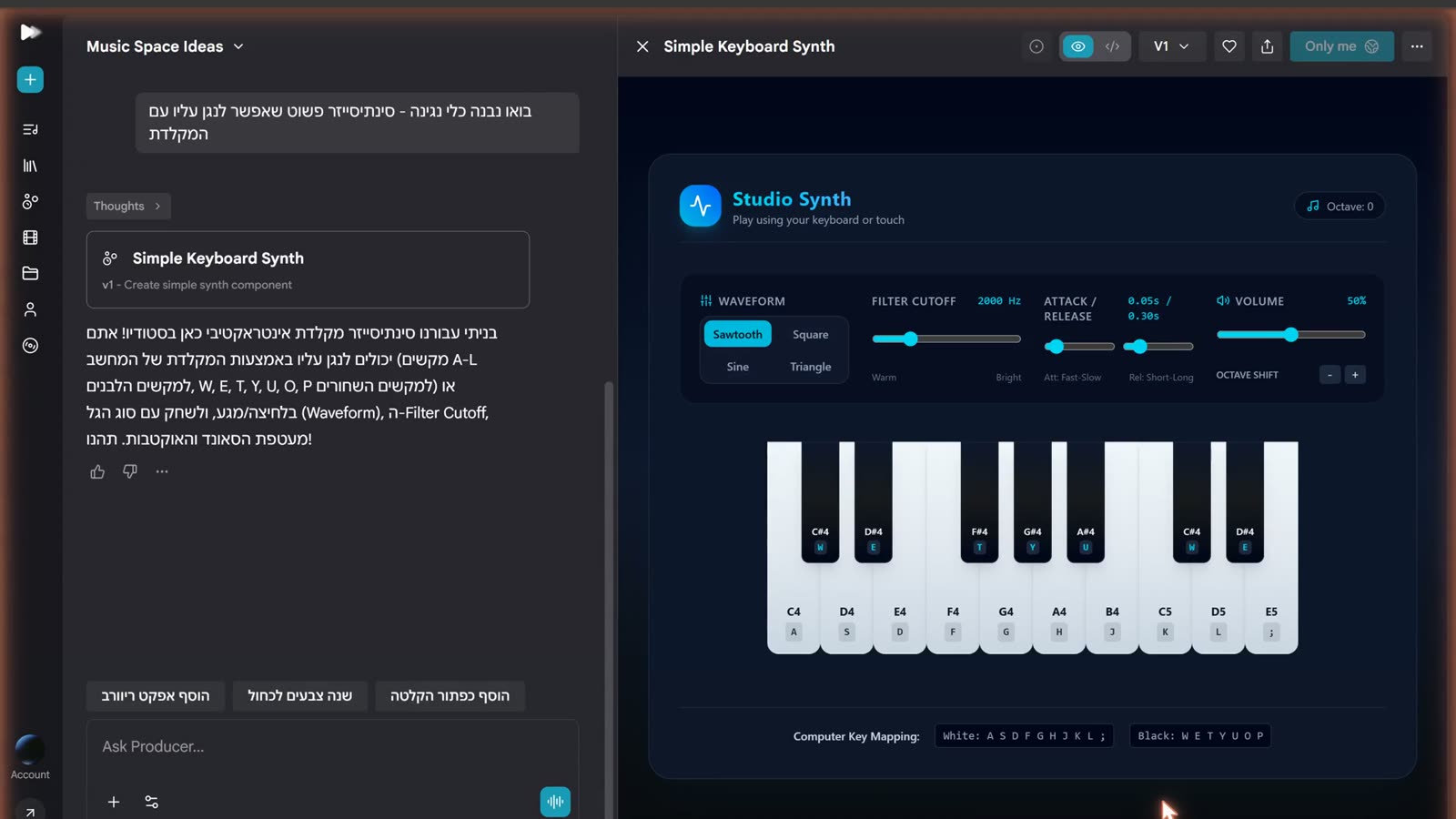Click the Ask Producer input field
1456x819 pixels.
coord(332,747)
